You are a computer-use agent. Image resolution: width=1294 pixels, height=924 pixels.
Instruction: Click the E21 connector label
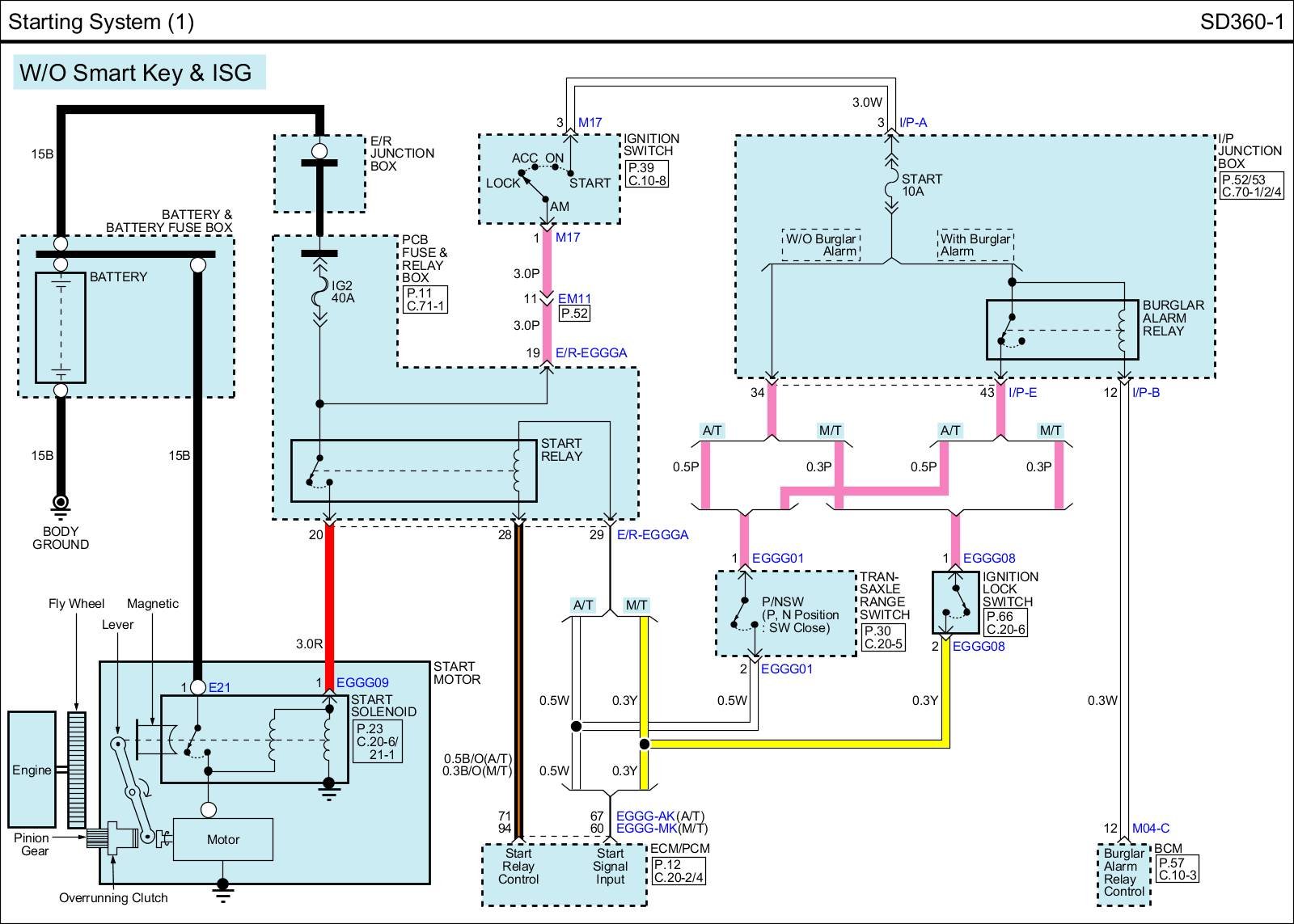point(219,688)
